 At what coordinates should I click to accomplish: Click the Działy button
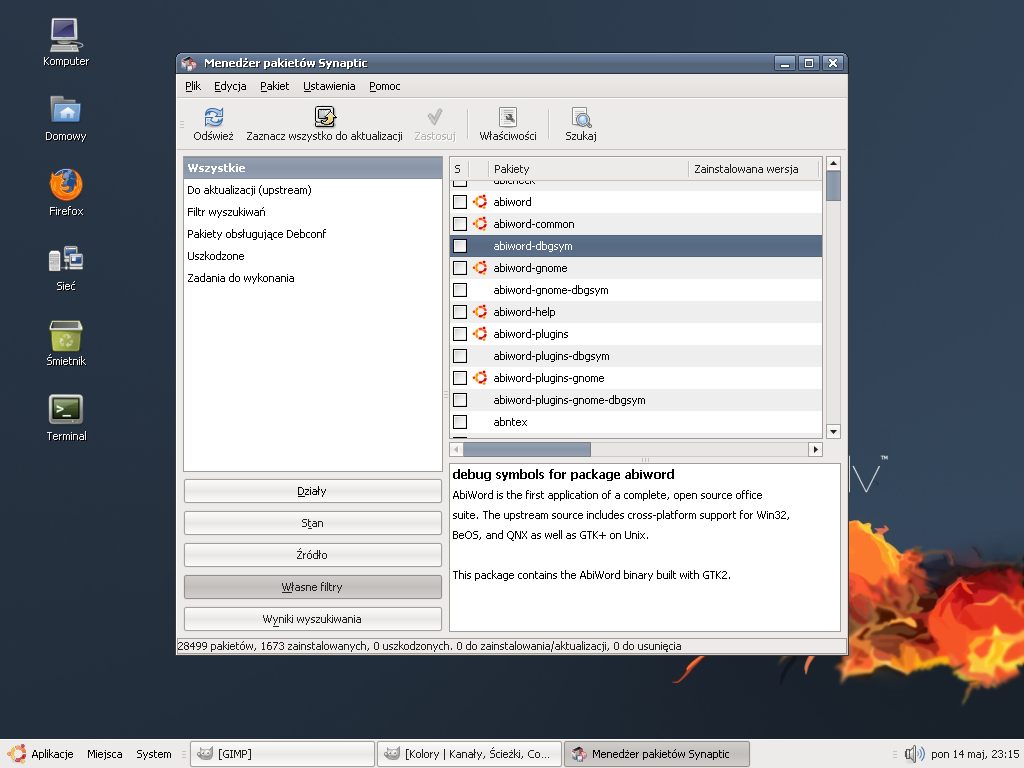312,491
